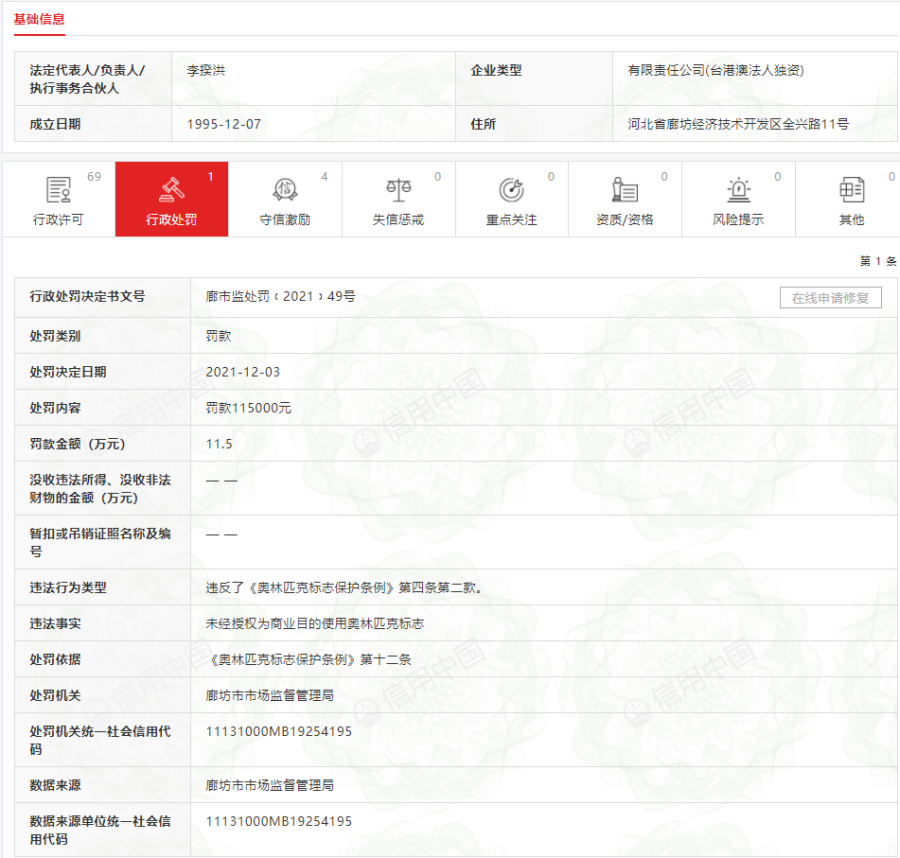Select the penalty content 罚款115000元
The height and width of the screenshot is (858, 900).
[x=249, y=408]
